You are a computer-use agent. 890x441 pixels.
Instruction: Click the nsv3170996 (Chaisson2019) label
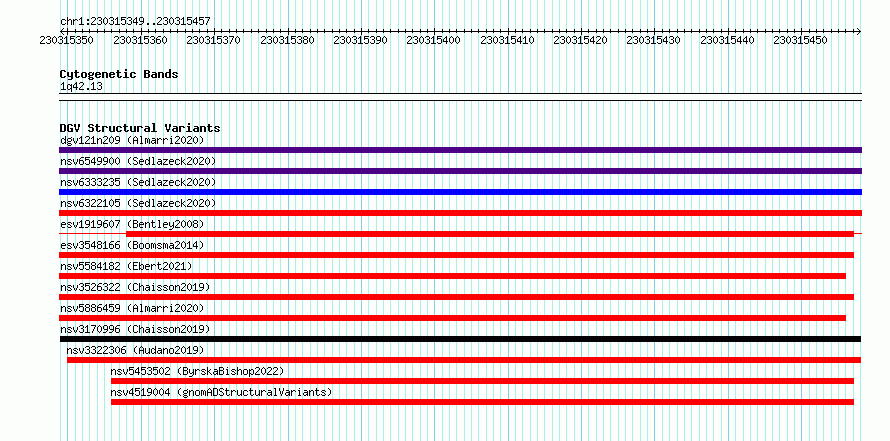point(135,329)
